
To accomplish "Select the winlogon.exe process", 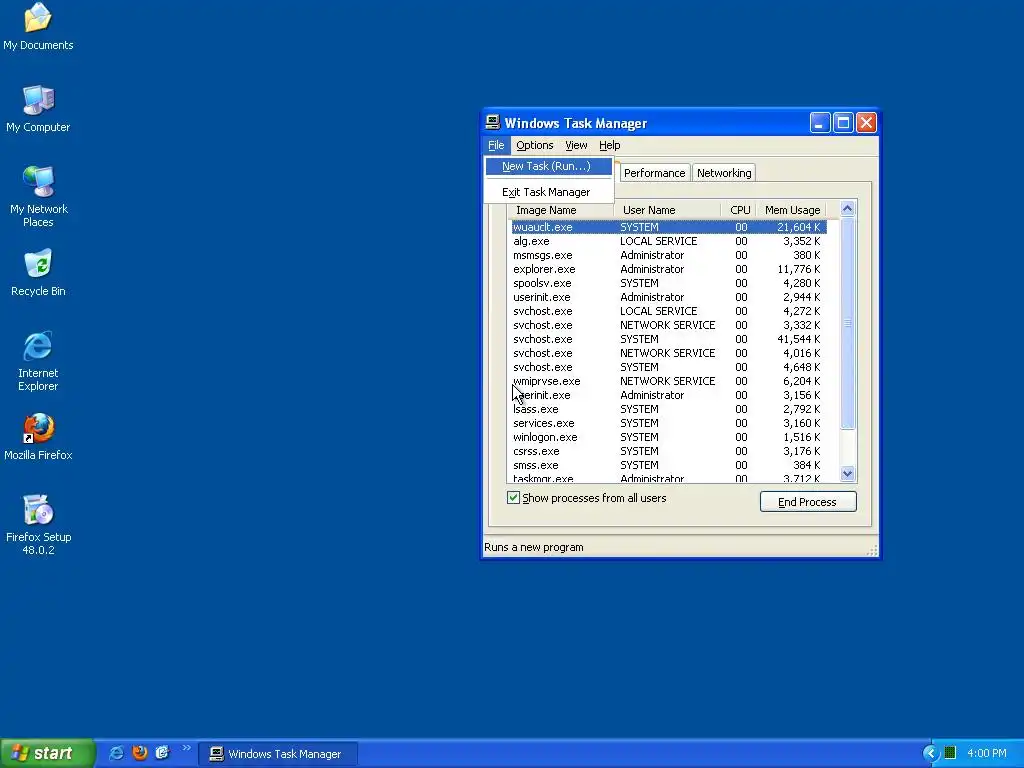I will 669,438.
